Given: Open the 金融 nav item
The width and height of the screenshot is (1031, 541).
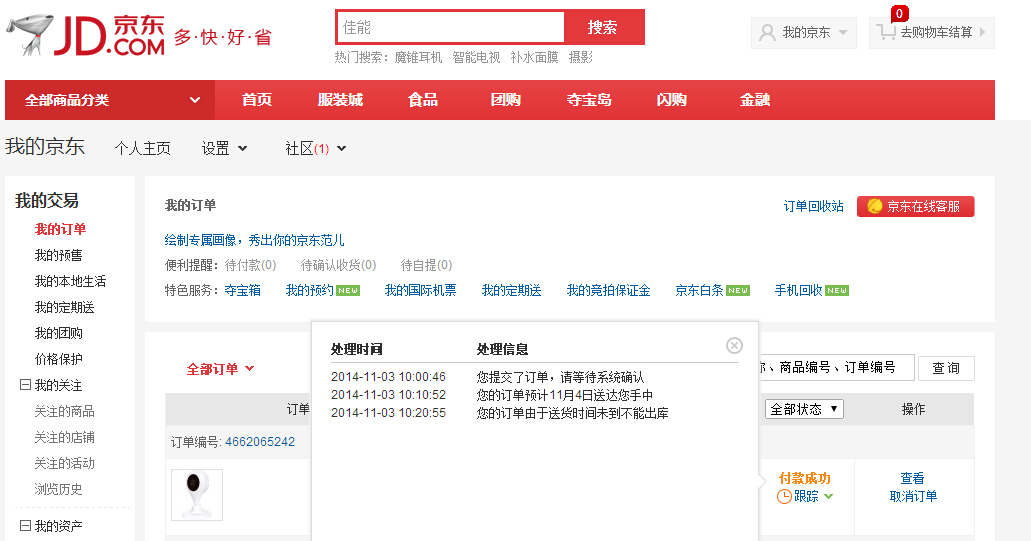Looking at the screenshot, I should point(755,100).
